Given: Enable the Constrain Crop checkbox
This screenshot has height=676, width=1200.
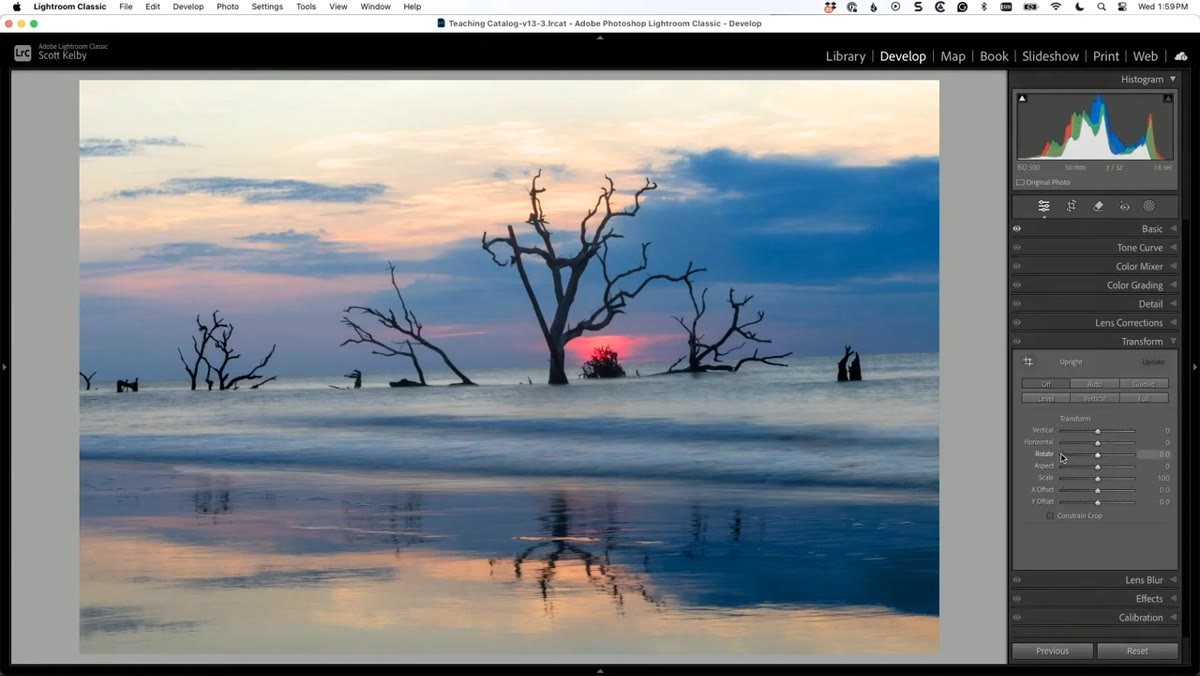Looking at the screenshot, I should 1050,516.
